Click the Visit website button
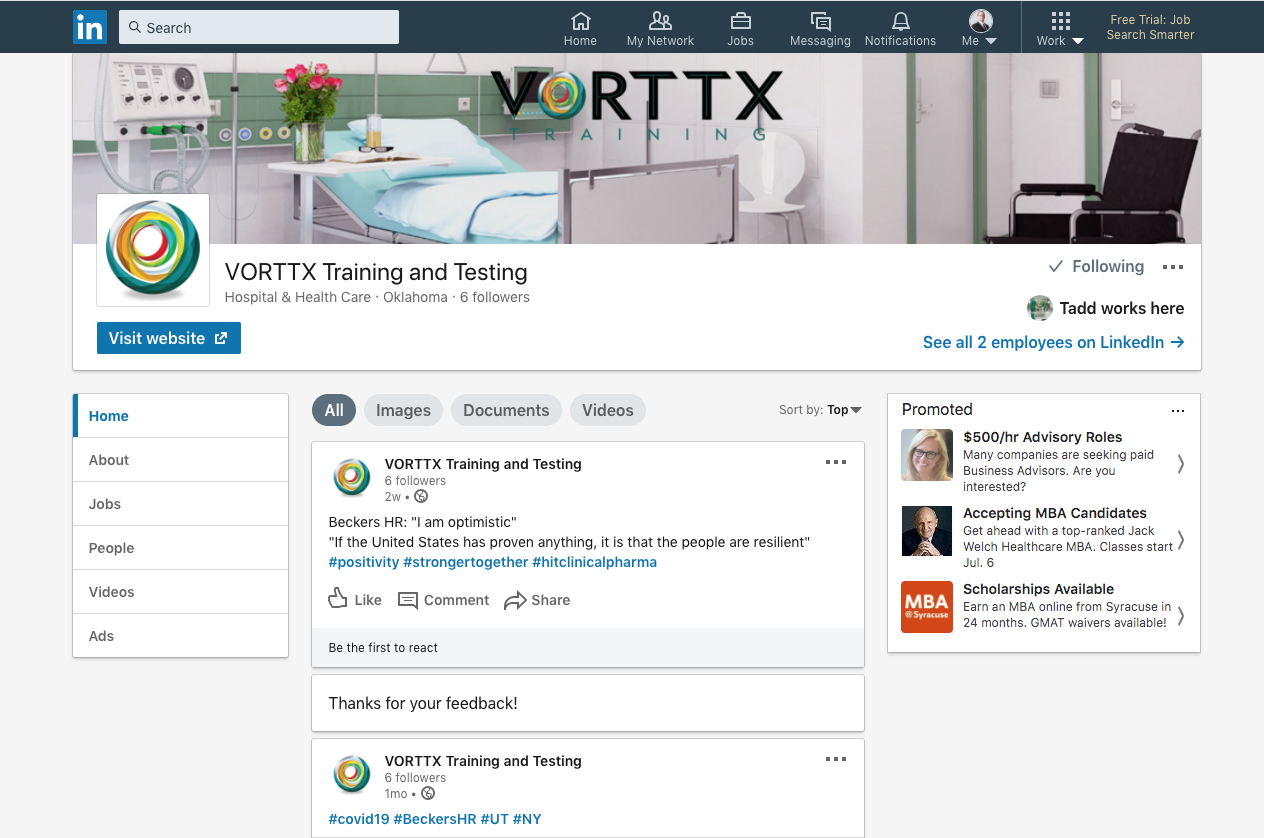Viewport: 1264px width, 838px height. tap(169, 338)
